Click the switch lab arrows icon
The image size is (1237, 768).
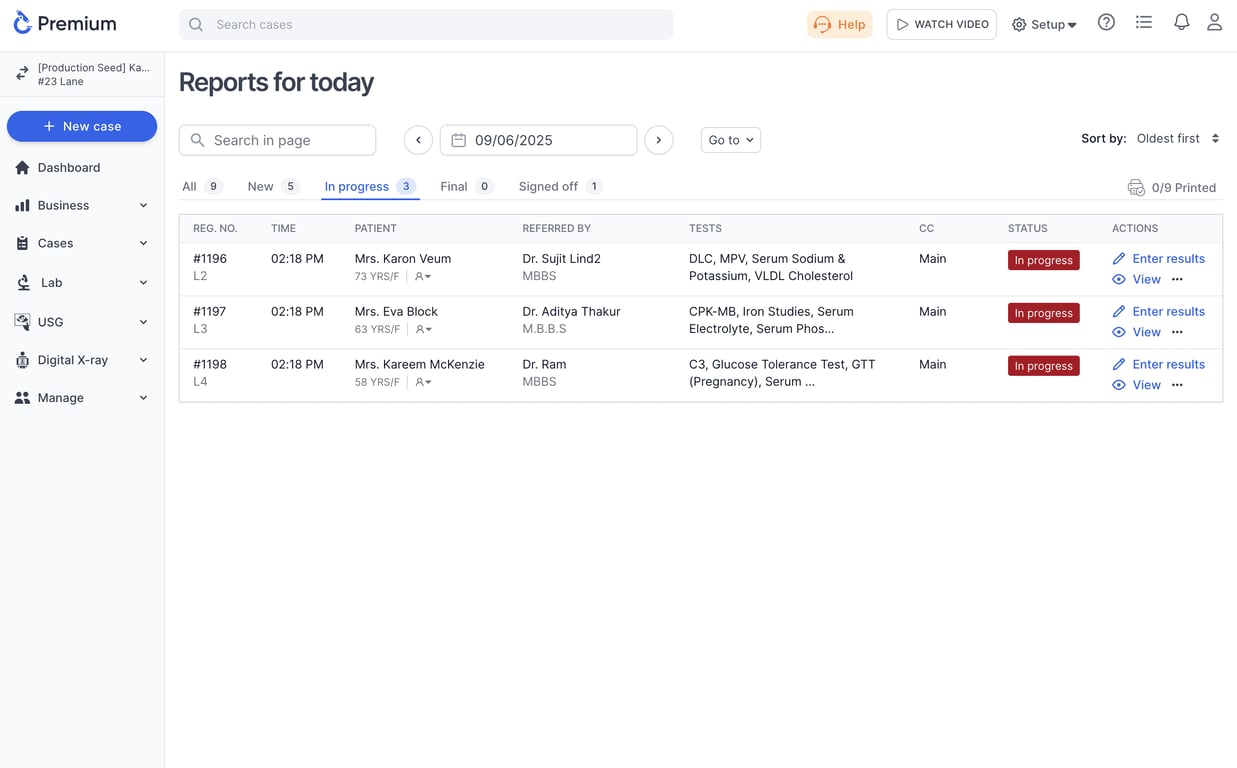pyautogui.click(x=22, y=74)
